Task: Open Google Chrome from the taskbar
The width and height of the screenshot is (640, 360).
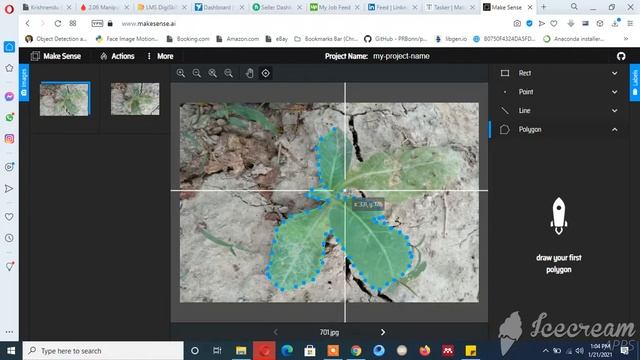Action: pyautogui.click(x=356, y=351)
